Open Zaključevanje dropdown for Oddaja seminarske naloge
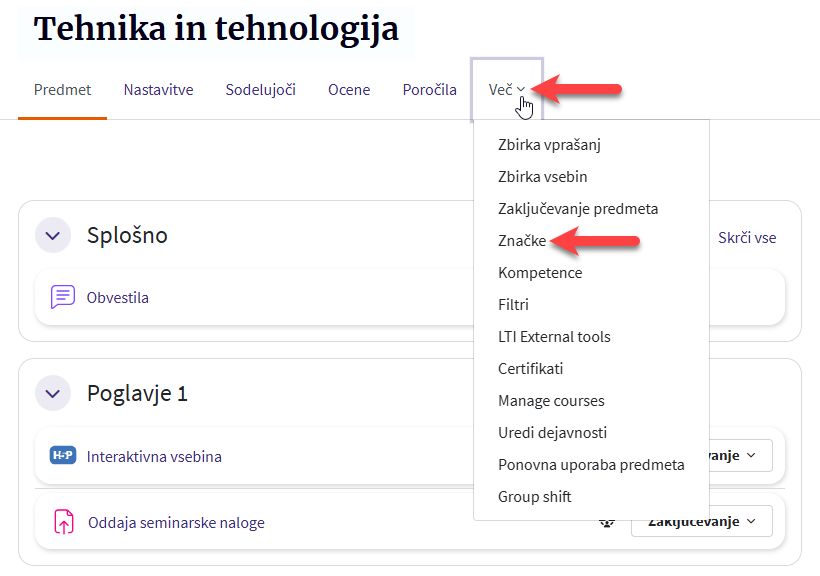Viewport: 820px width, 576px height. 702,521
